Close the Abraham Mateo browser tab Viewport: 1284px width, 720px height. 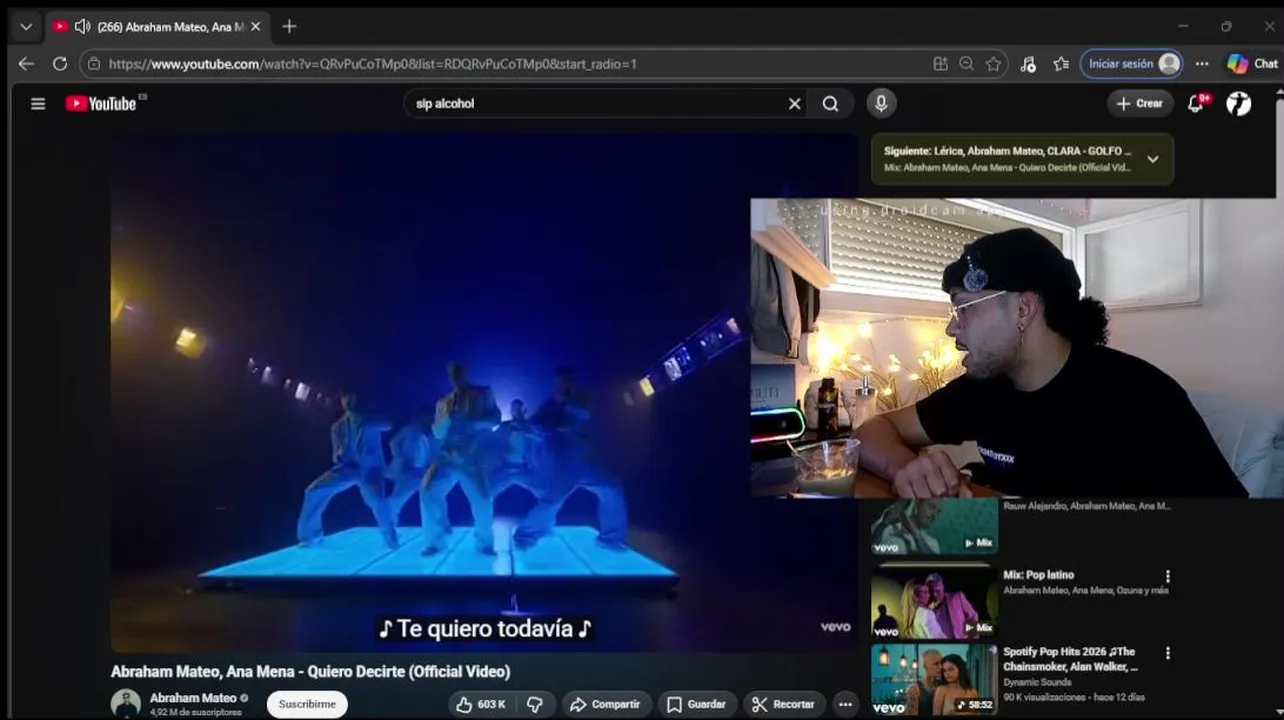coord(255,27)
